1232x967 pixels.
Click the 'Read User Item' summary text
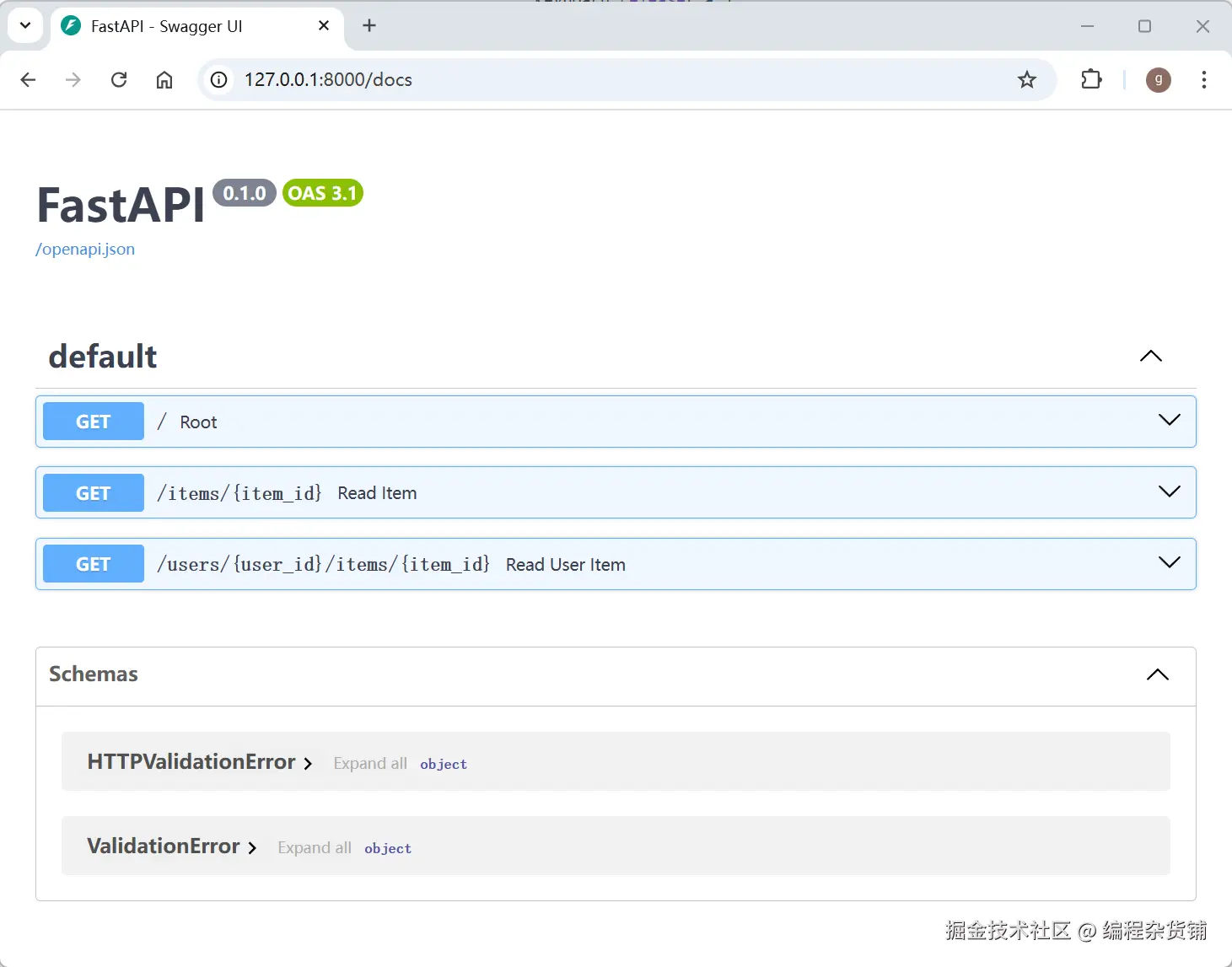coord(566,565)
